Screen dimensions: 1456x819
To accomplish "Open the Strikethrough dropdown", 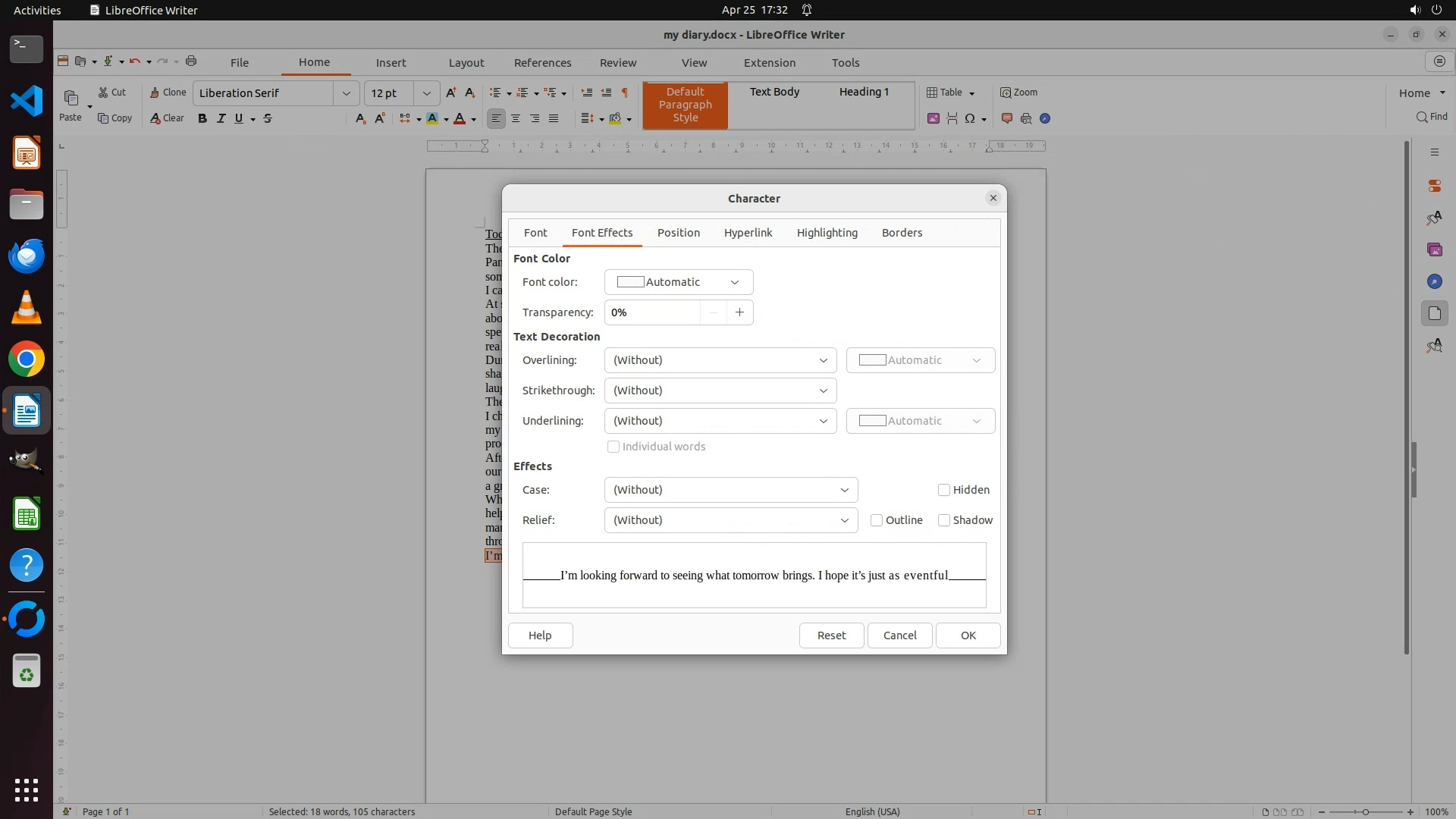I will click(x=720, y=391).
